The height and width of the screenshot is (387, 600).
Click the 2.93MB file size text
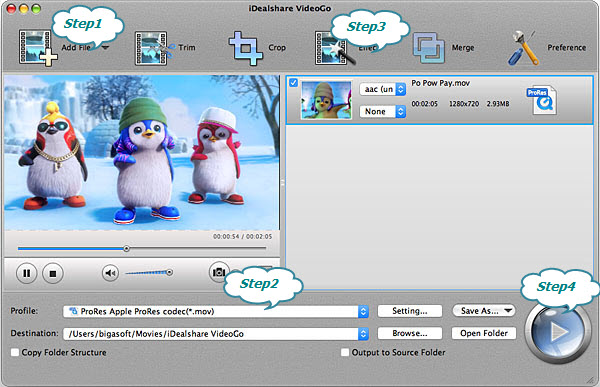tap(498, 104)
